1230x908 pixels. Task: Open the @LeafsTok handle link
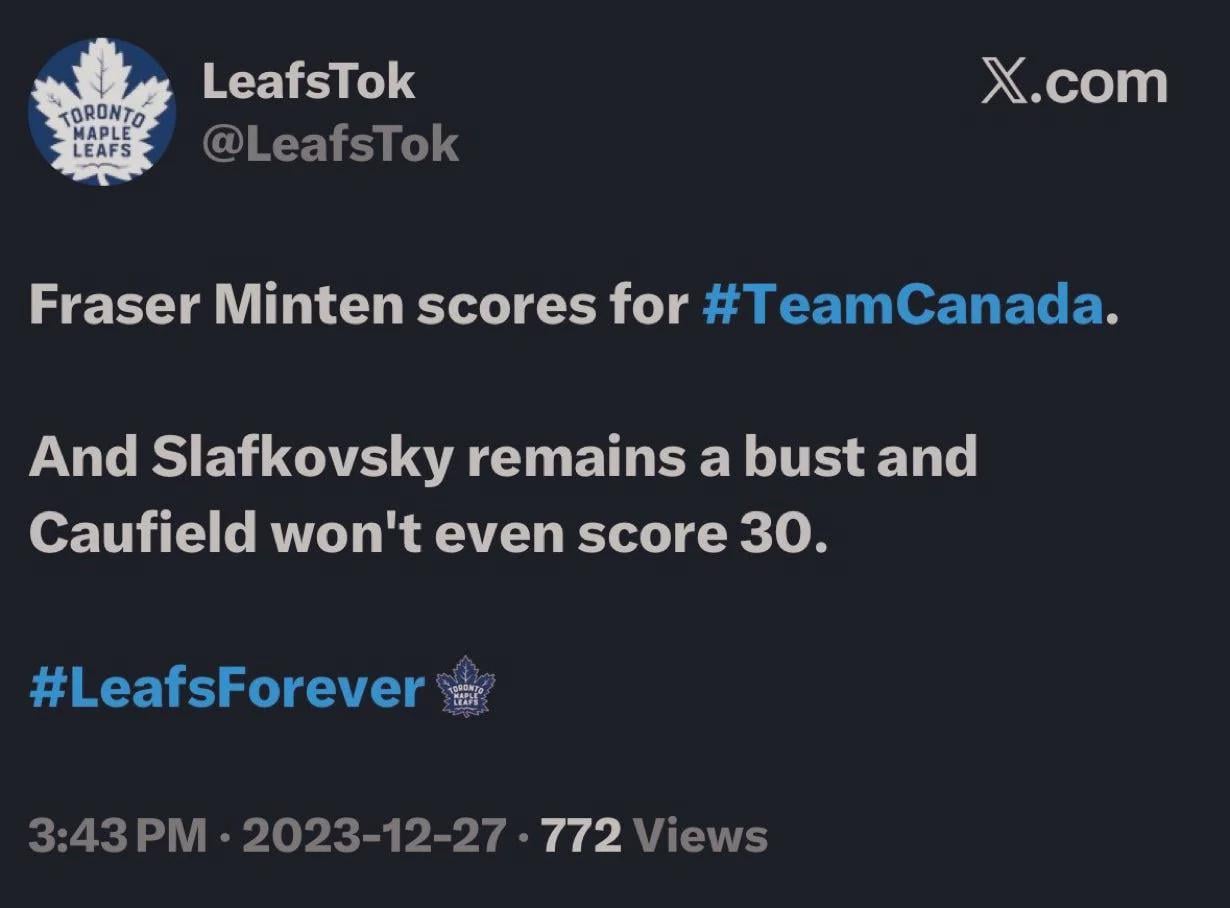point(330,145)
